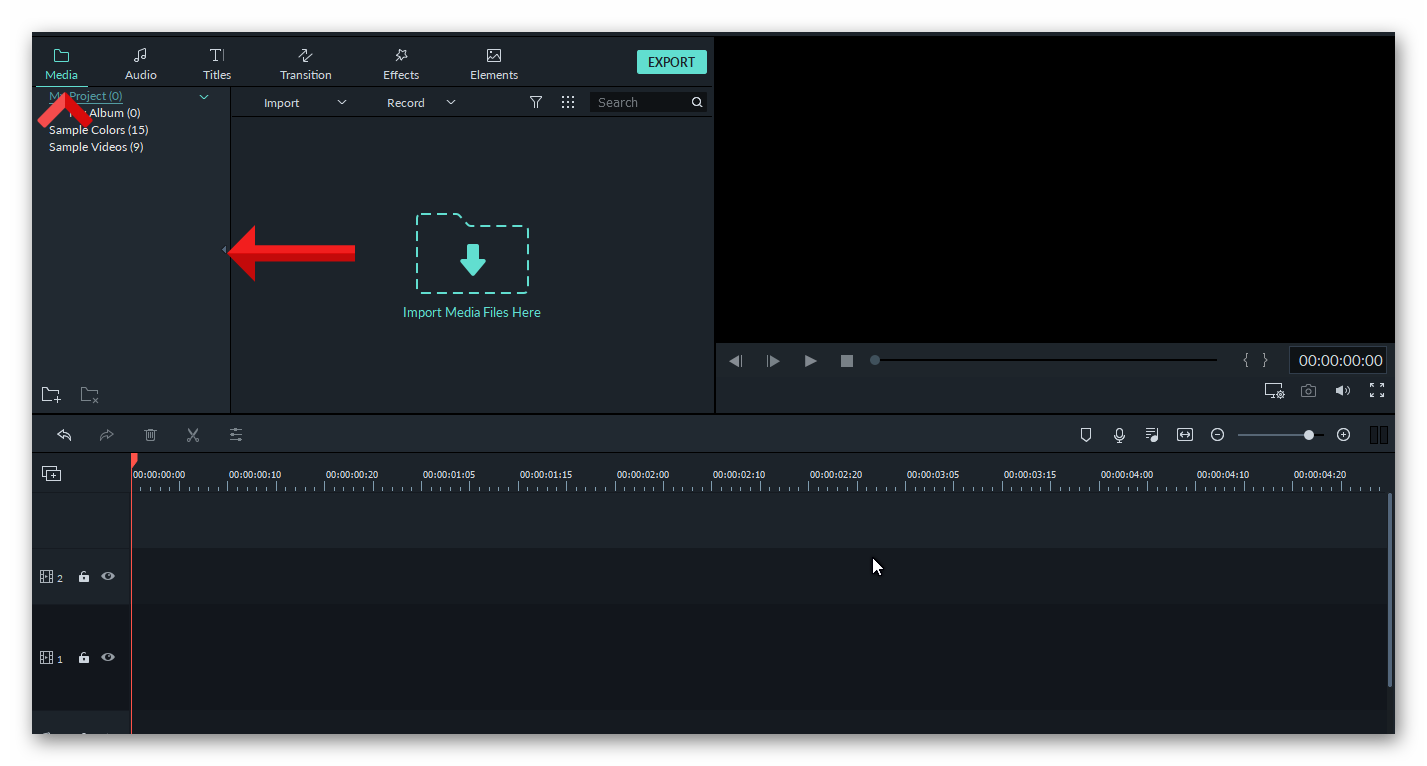Viewport: 1427px width, 766px height.
Task: Click the red playhead marker
Action: click(133, 460)
